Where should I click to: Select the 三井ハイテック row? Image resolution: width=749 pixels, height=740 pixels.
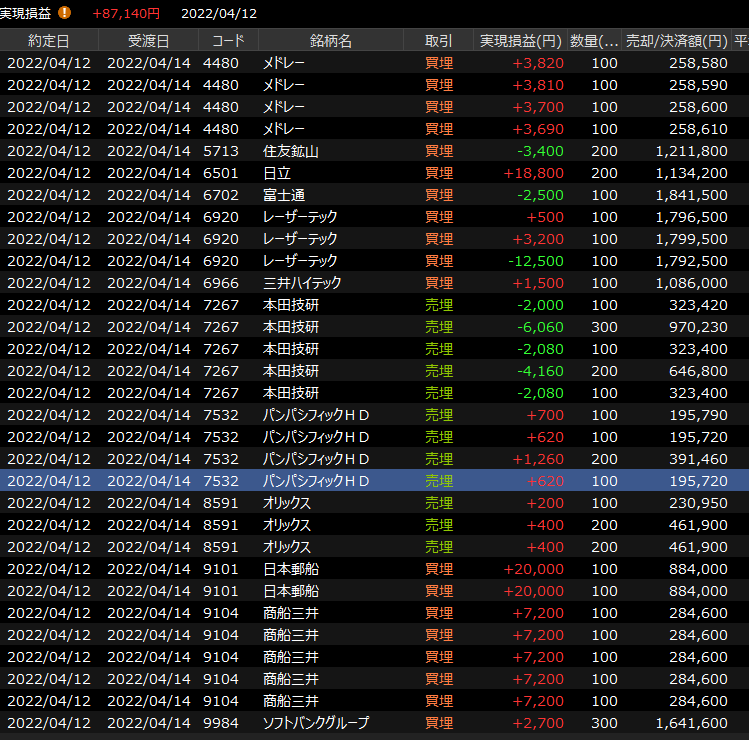point(330,283)
